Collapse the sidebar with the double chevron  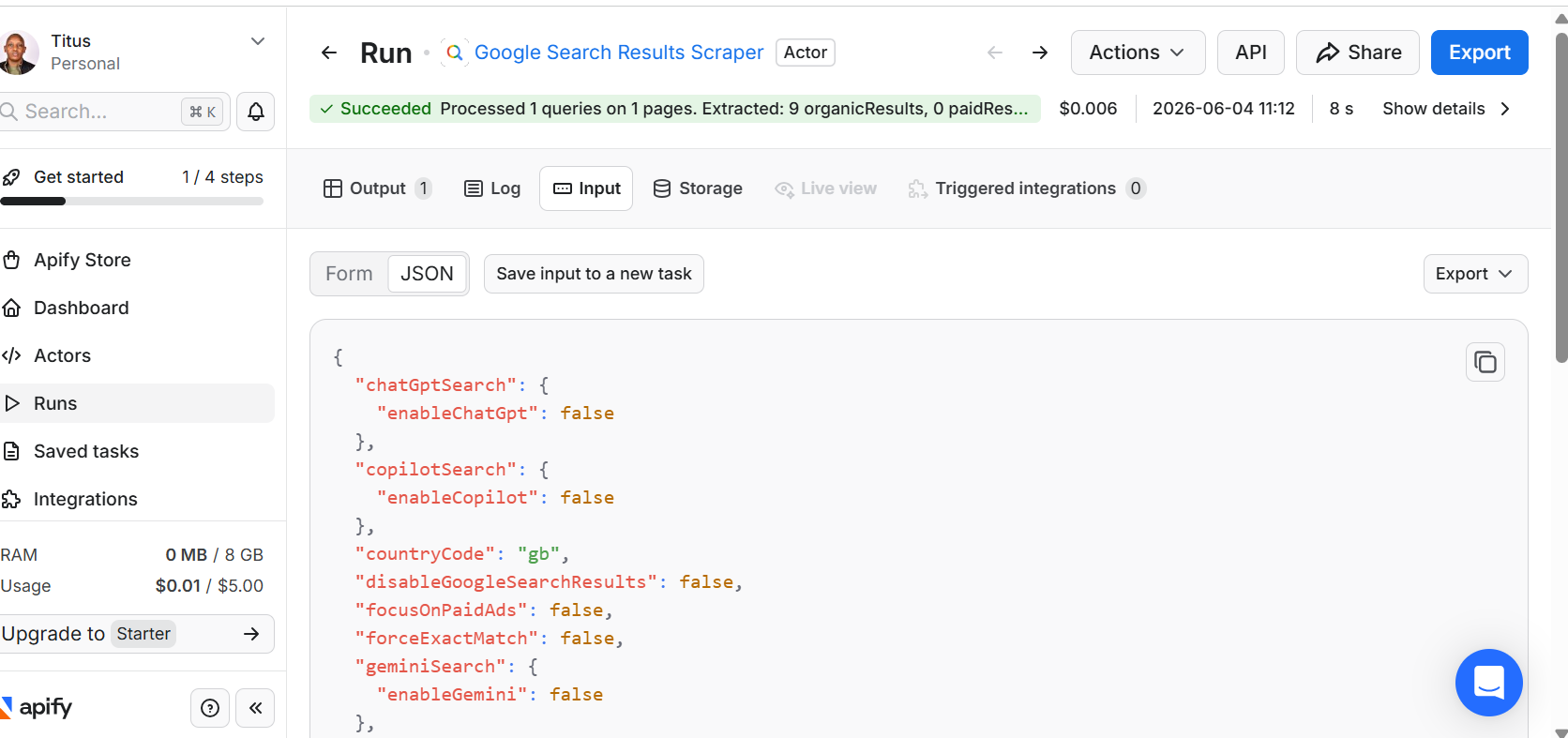pos(255,708)
